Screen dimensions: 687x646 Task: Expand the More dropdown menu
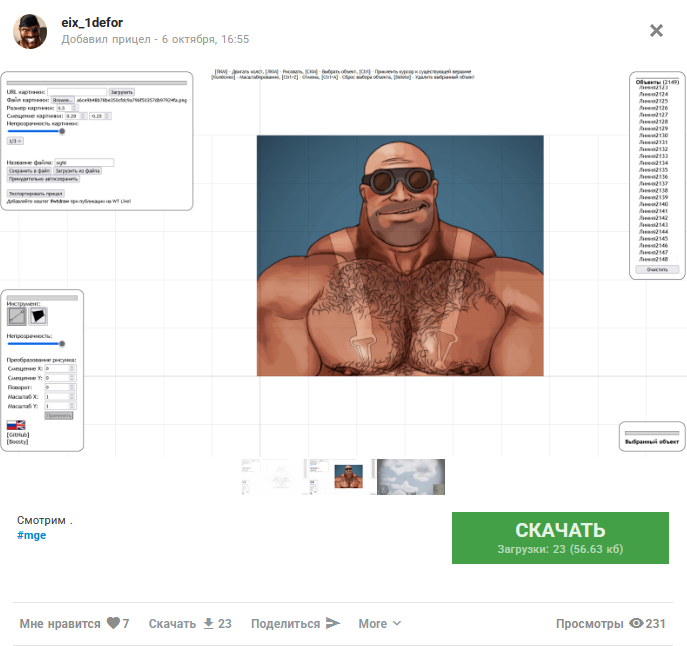click(x=379, y=623)
